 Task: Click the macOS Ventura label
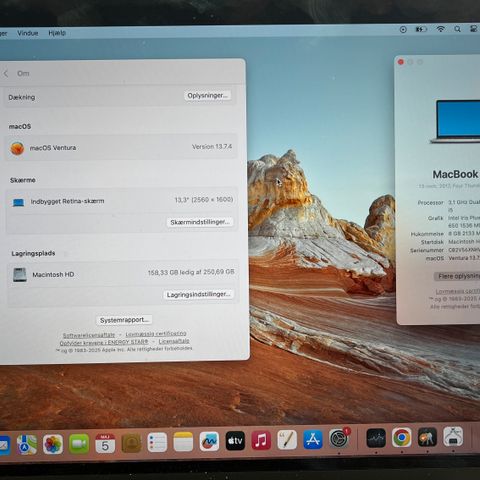click(x=53, y=148)
